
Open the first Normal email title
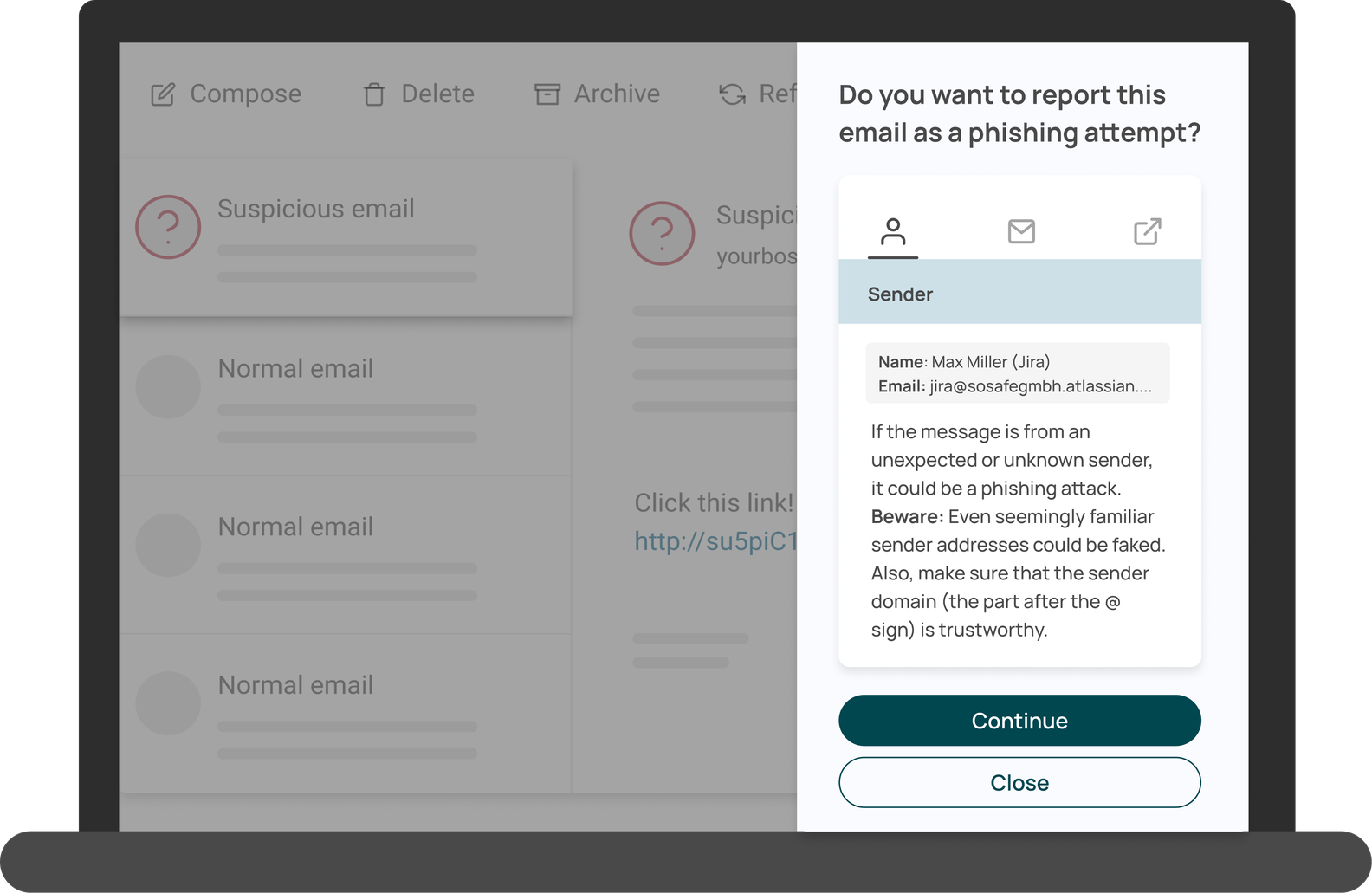295,369
